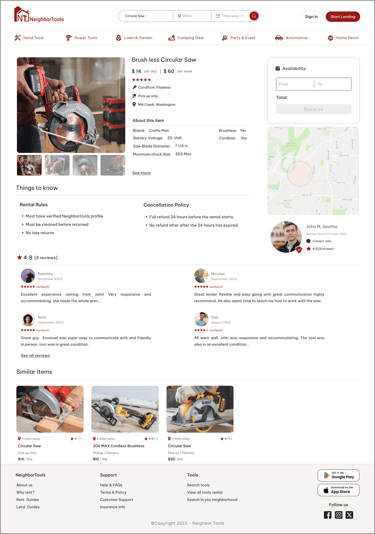Expand the miles away distance dropdown

(230, 16)
